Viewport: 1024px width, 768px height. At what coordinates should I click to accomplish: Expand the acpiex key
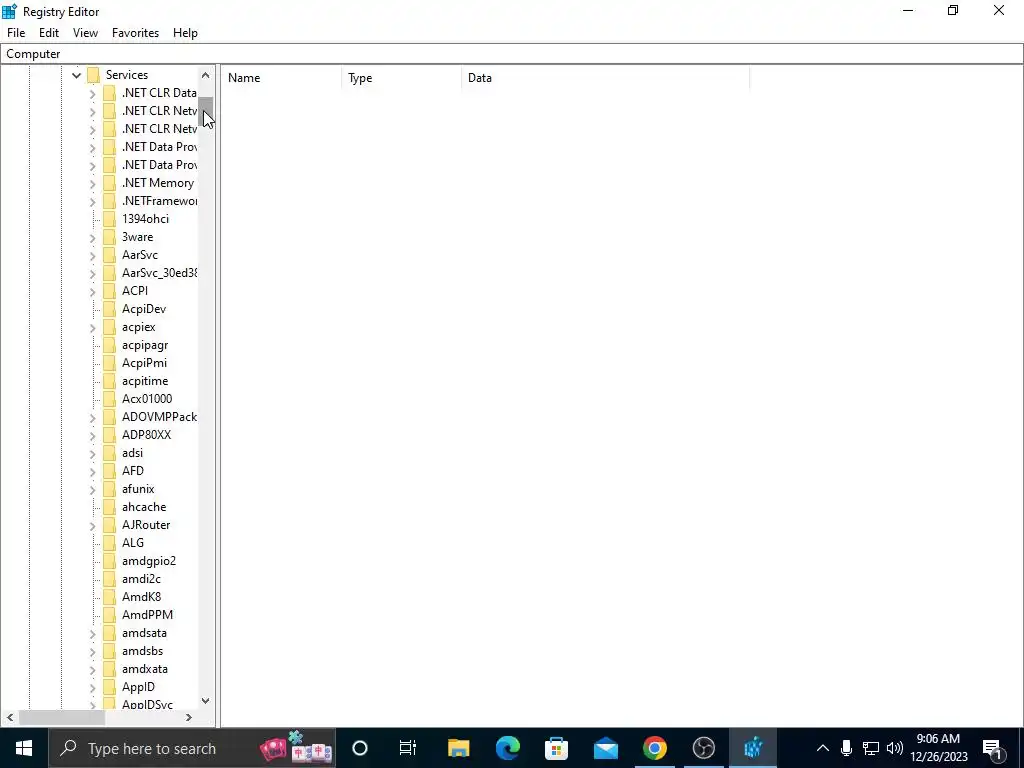coord(92,328)
